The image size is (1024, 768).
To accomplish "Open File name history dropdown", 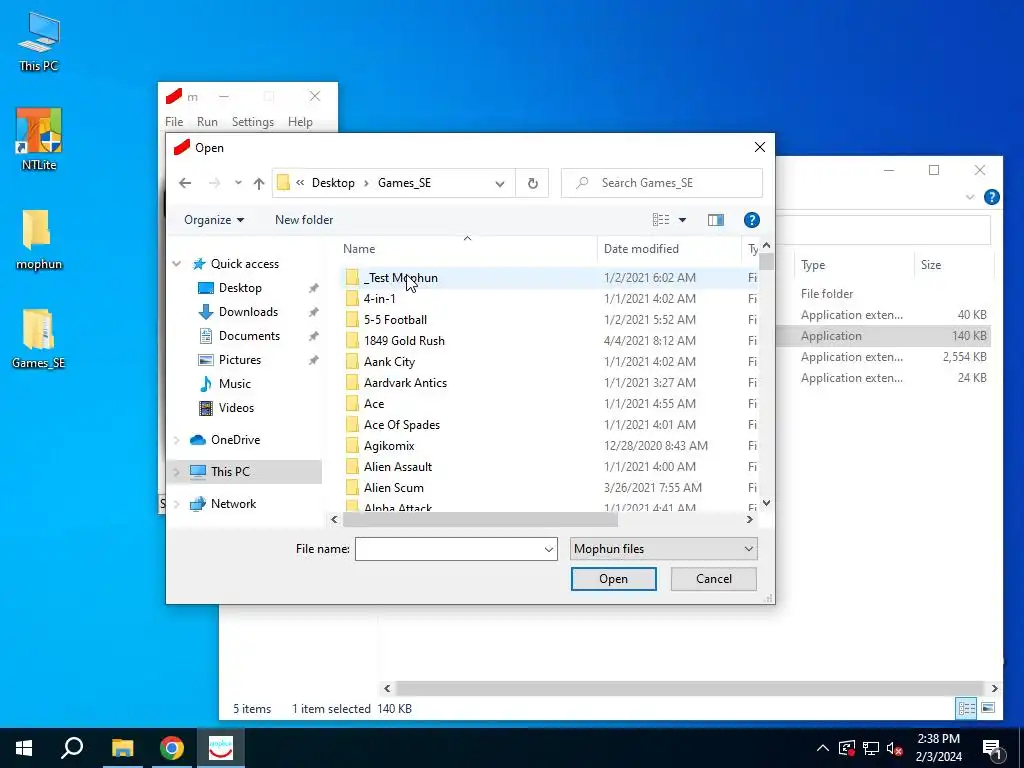I will tap(549, 549).
